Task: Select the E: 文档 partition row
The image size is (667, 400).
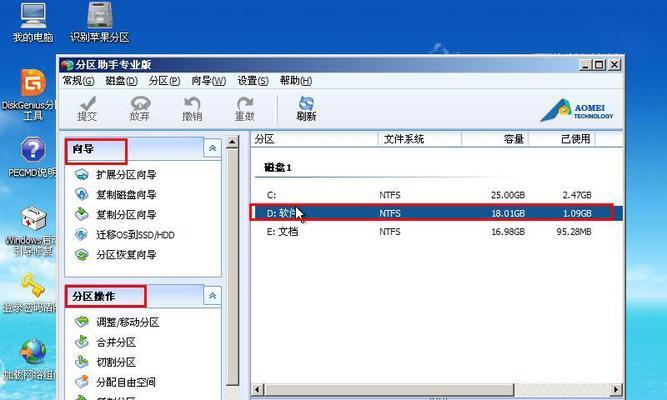Action: coord(436,231)
